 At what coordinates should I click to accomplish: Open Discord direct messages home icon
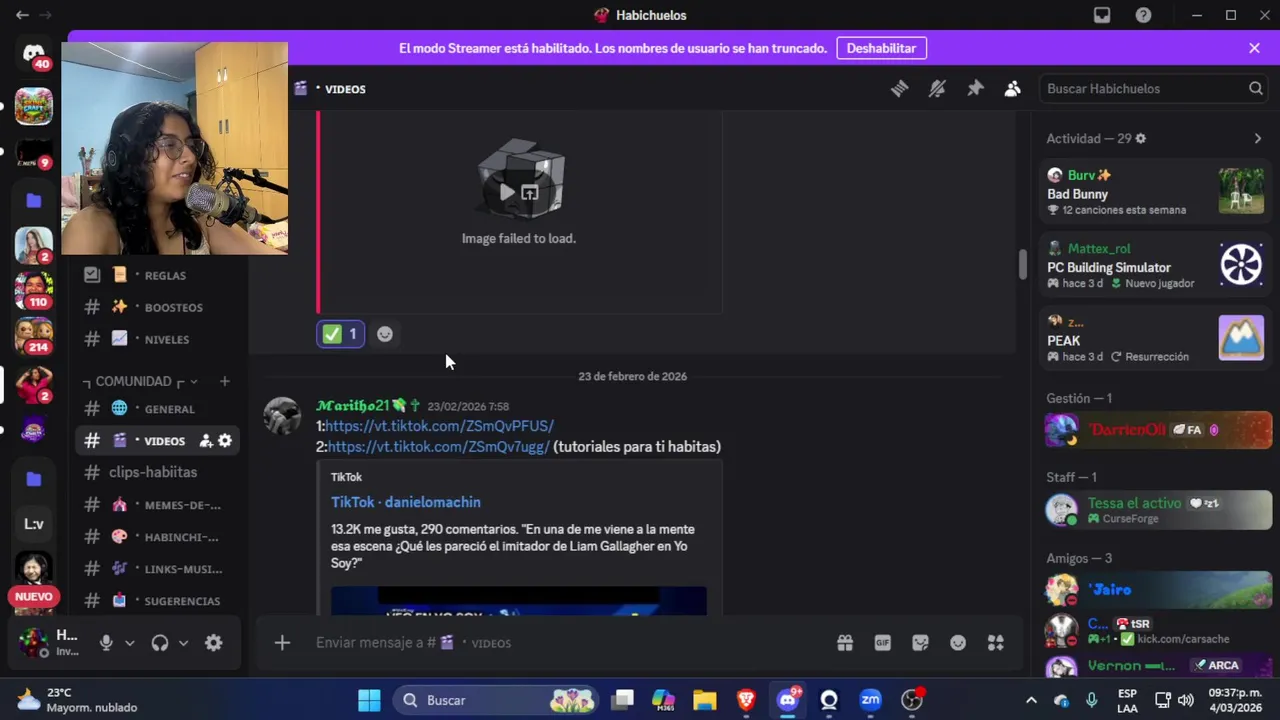pos(34,53)
